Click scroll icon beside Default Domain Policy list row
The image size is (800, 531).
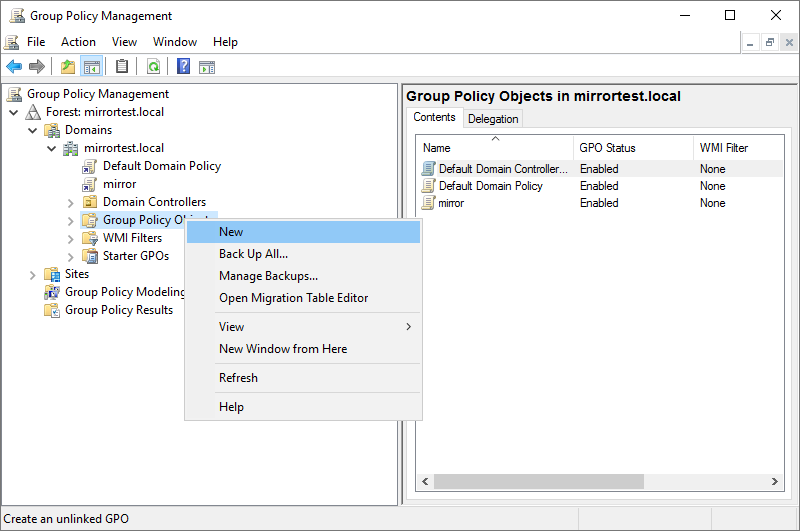click(x=429, y=186)
